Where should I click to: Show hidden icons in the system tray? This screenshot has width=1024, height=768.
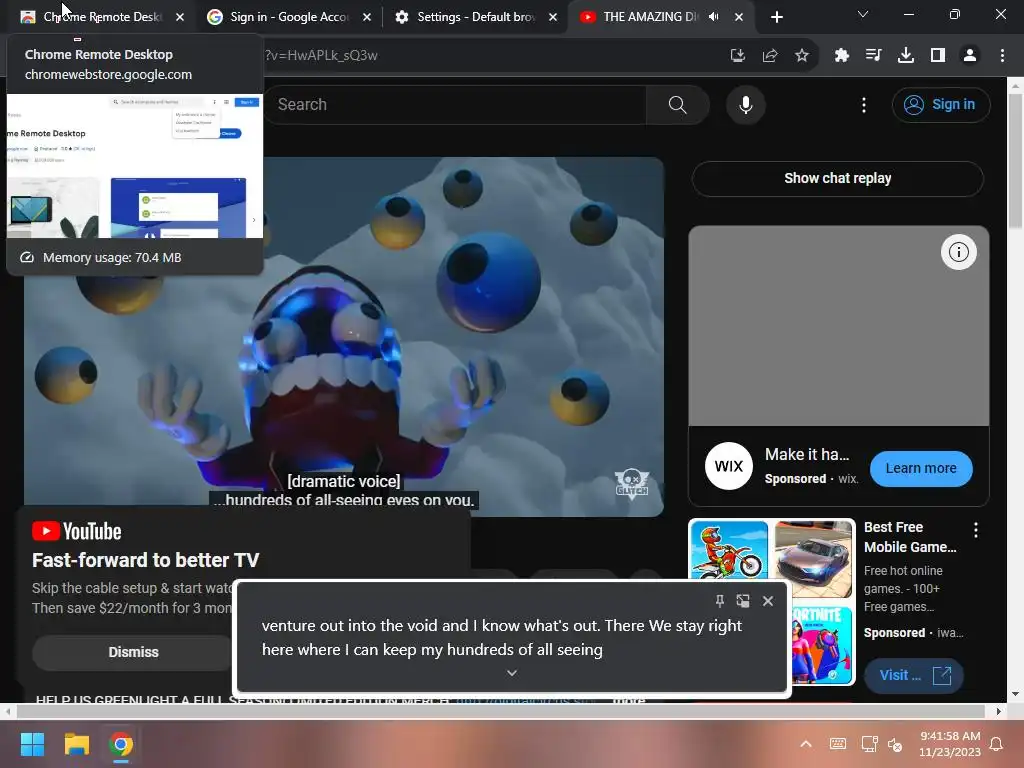(x=806, y=744)
